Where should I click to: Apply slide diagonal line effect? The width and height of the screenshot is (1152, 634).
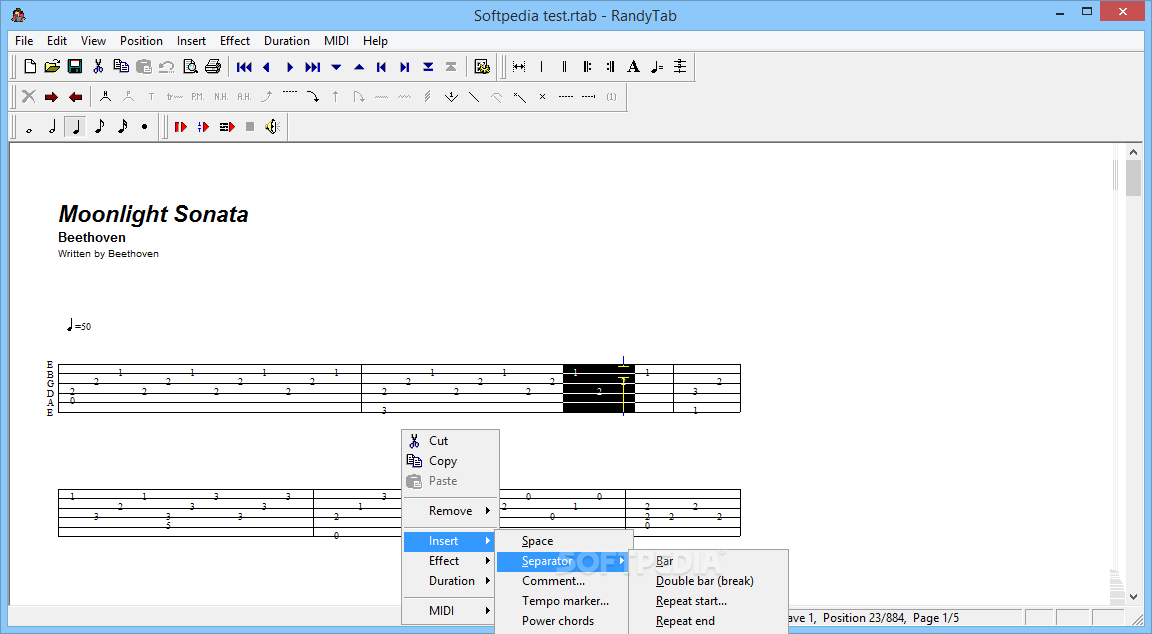pos(474,97)
